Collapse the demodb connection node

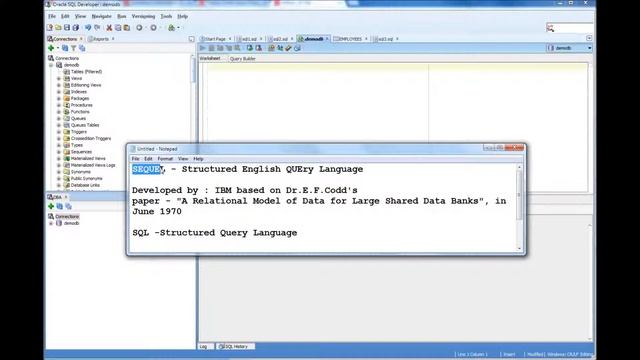[51, 65]
